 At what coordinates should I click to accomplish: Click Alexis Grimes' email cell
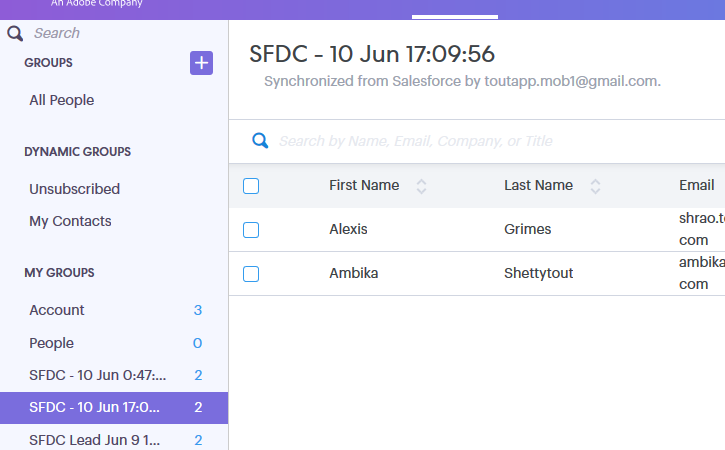point(701,229)
